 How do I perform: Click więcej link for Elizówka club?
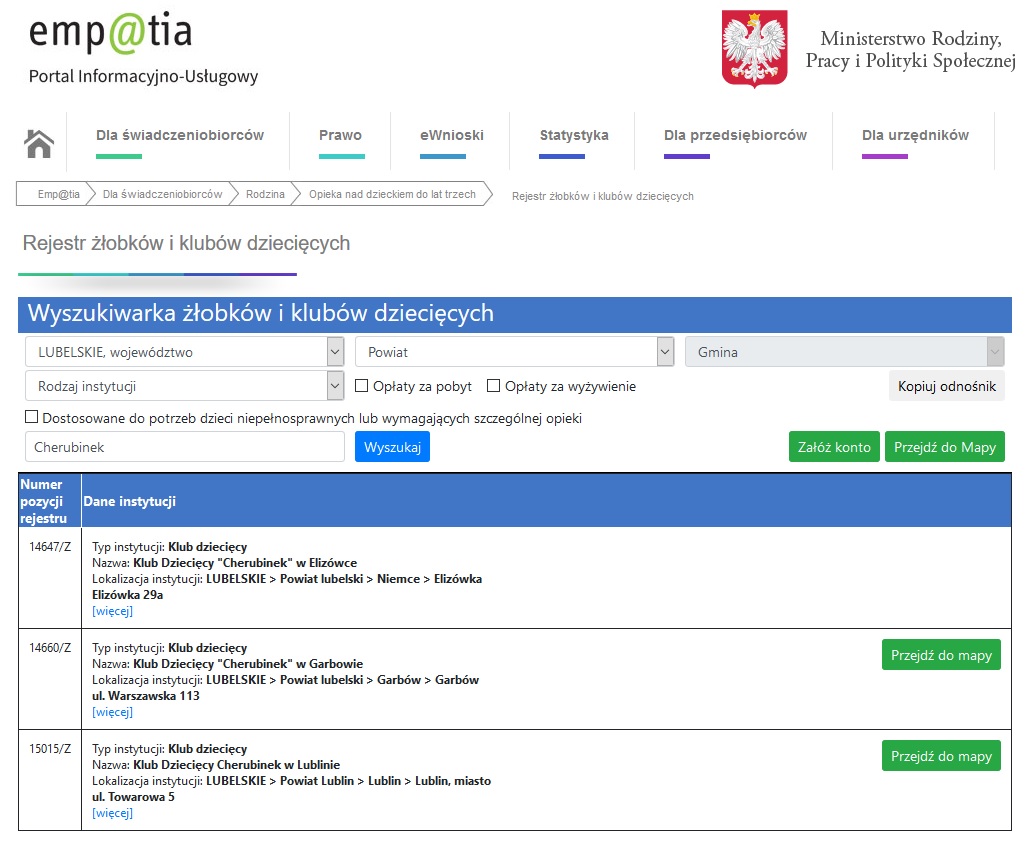[112, 611]
